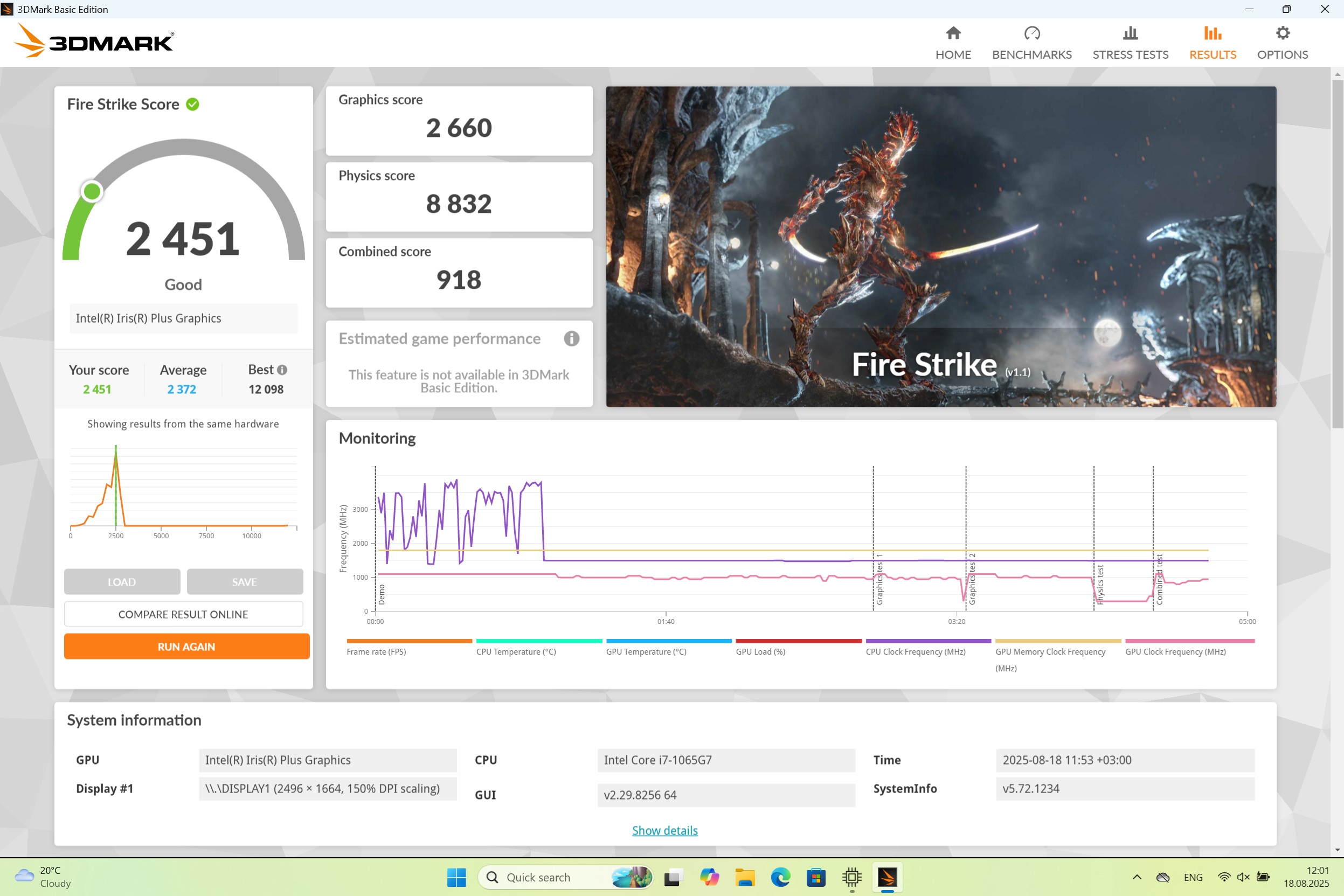The width and height of the screenshot is (1344, 896).
Task: Toggle GPU Temperature legend swatch
Action: [x=669, y=641]
